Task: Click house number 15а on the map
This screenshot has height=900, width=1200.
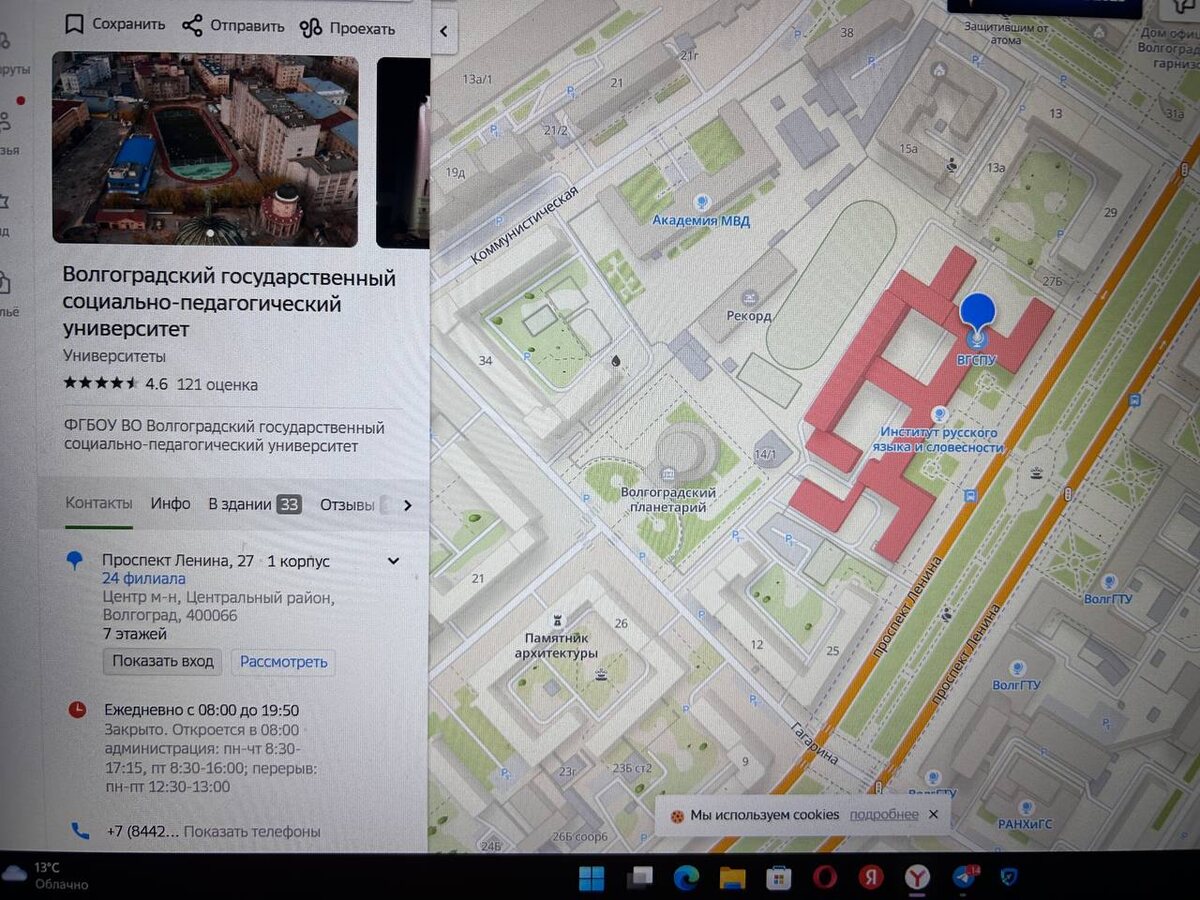Action: pos(908,148)
